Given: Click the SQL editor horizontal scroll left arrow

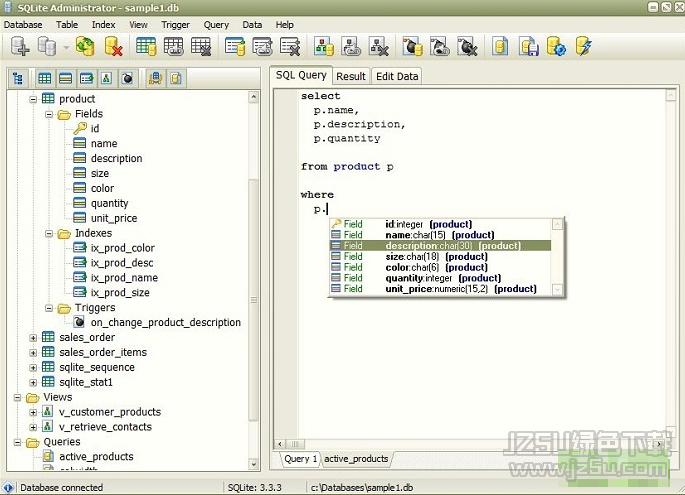Looking at the screenshot, I should pos(280,444).
